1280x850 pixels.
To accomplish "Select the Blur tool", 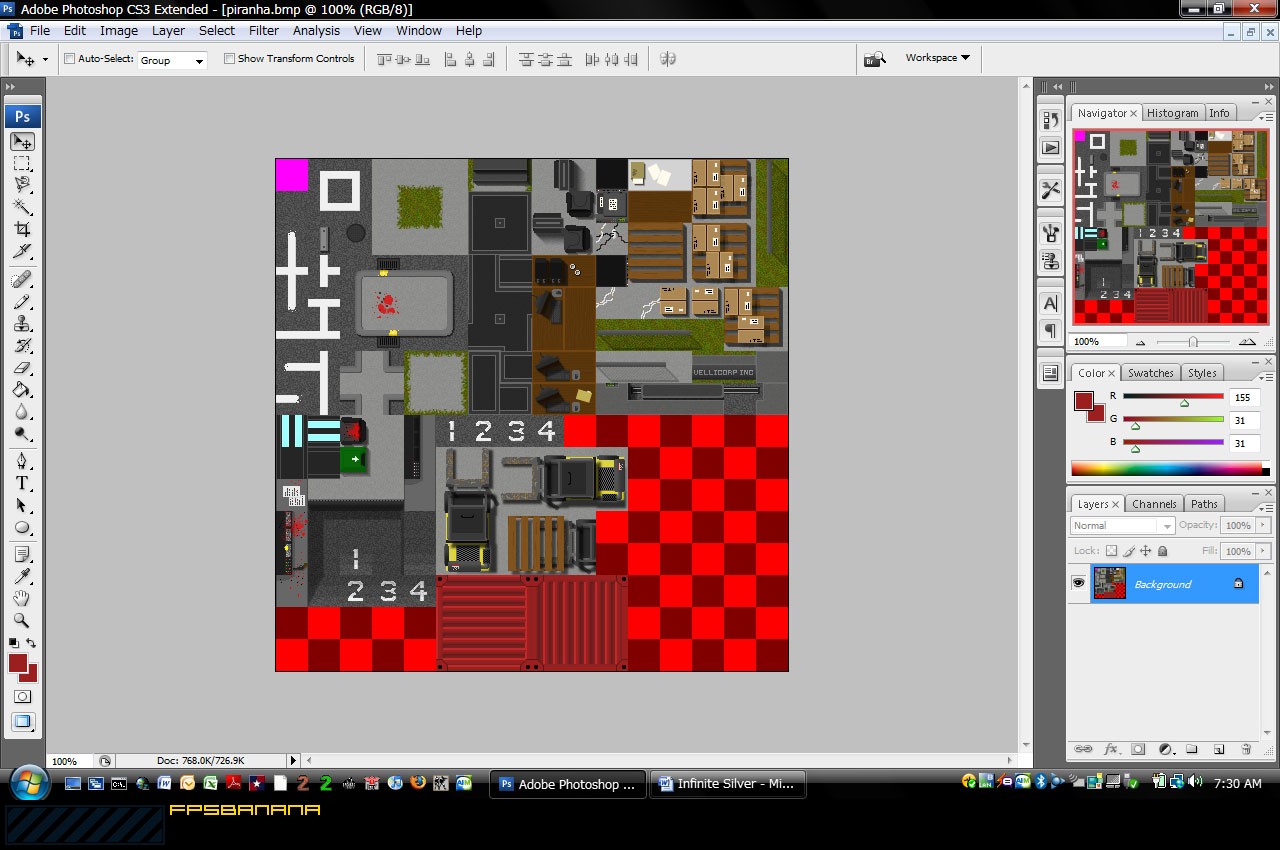I will pyautogui.click(x=22, y=412).
